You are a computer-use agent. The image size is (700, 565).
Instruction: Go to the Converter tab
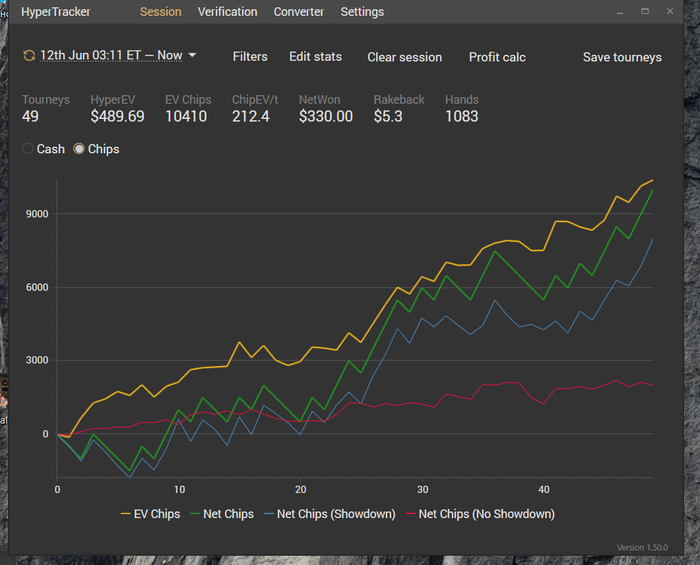pyautogui.click(x=299, y=12)
